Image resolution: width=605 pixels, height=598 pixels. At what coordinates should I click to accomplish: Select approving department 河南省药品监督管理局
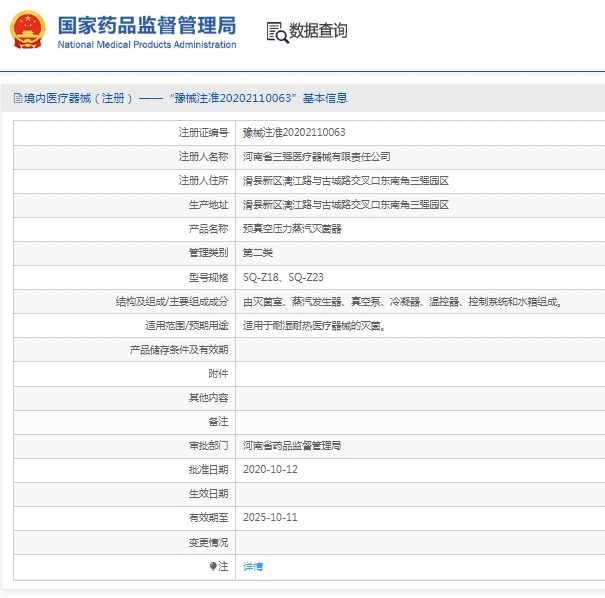292,446
